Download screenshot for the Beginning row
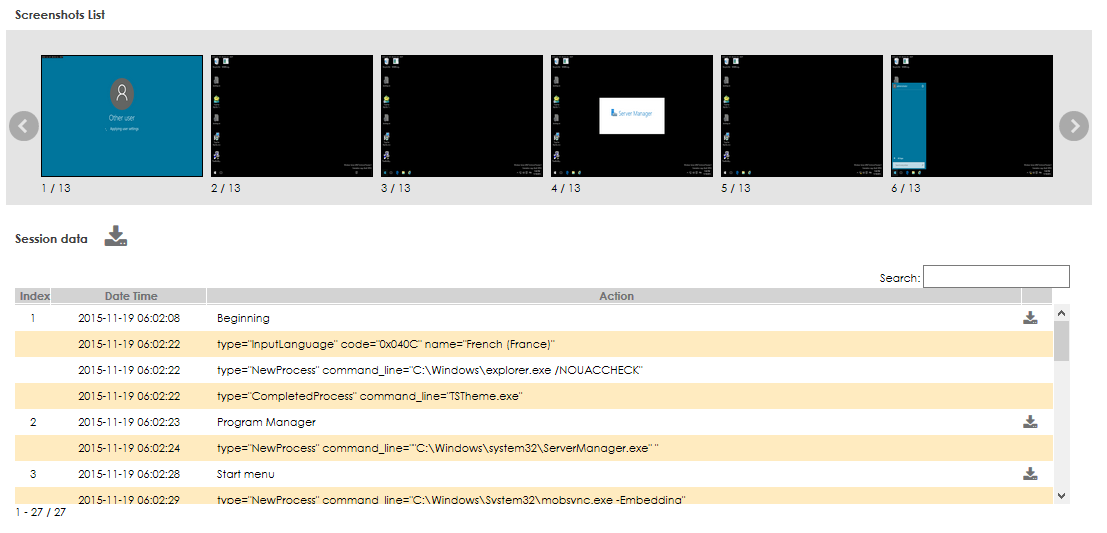This screenshot has width=1107, height=533. click(x=1030, y=318)
